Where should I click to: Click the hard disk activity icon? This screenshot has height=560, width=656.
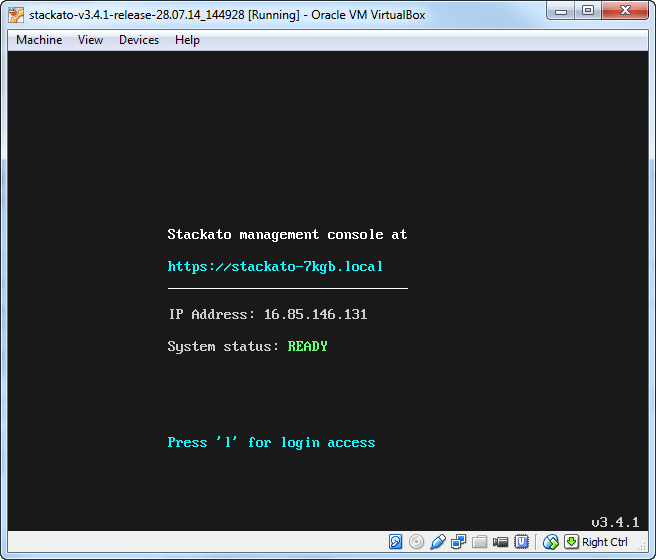395,542
